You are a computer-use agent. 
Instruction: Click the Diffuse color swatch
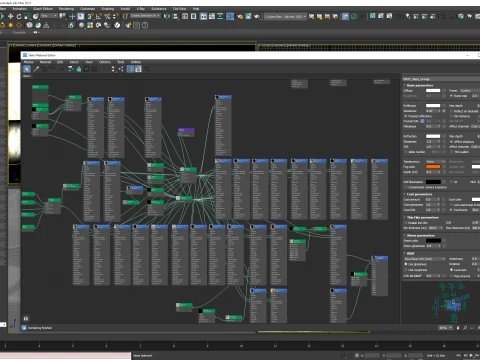coord(433,91)
